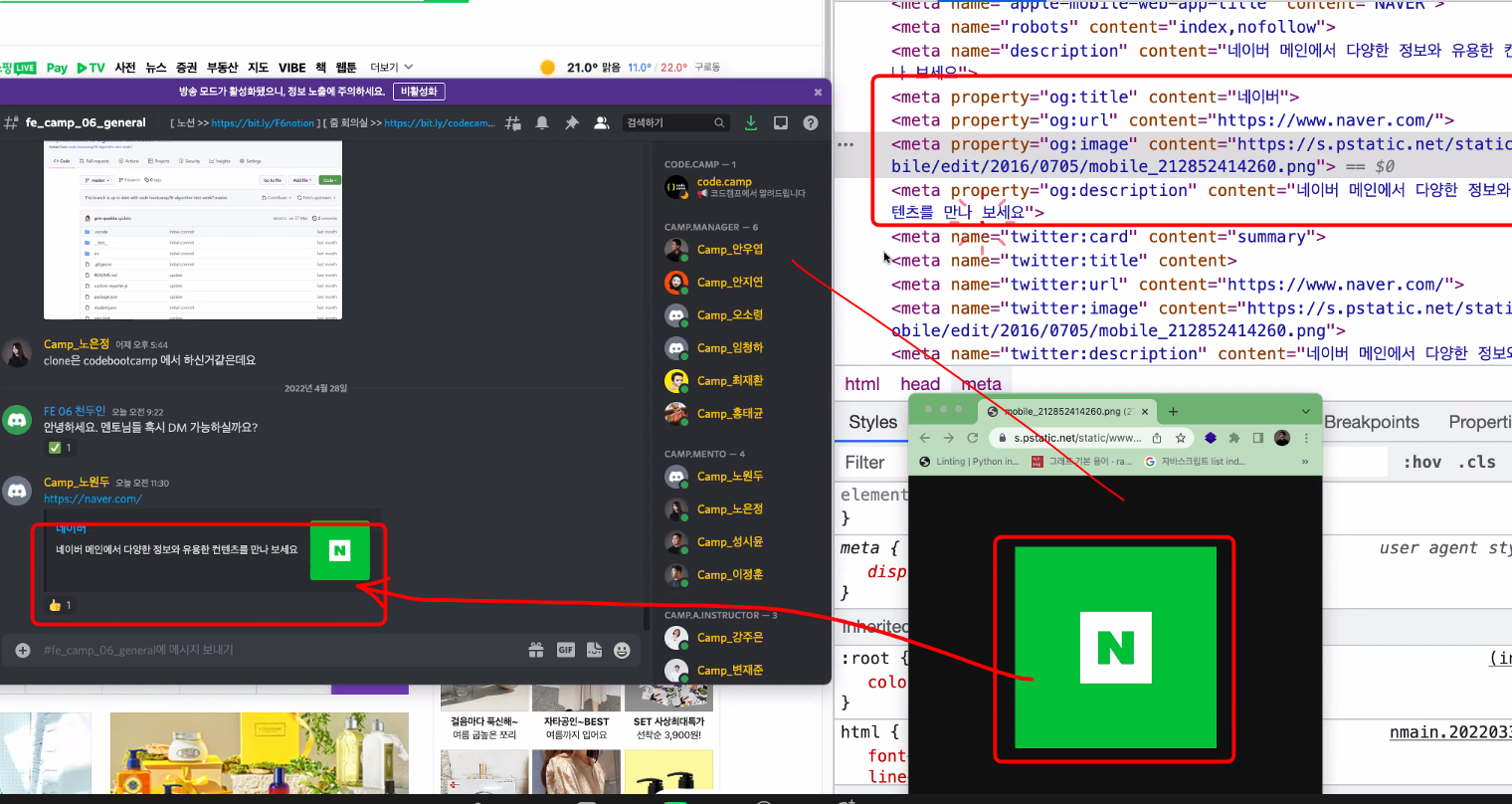Focus the Discord 검색하기 search box
This screenshot has height=804, width=1512.
pyautogui.click(x=676, y=122)
